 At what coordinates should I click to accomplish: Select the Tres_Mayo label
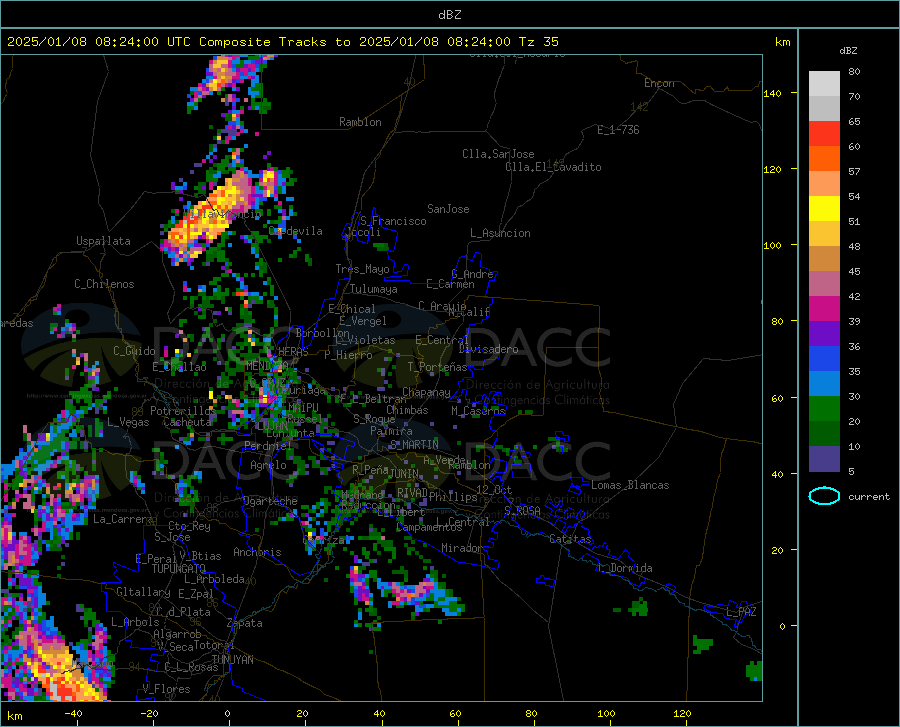pos(362,269)
